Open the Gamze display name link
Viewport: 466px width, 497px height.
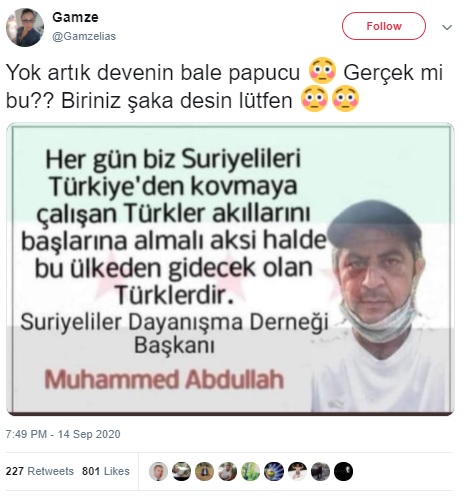click(75, 17)
